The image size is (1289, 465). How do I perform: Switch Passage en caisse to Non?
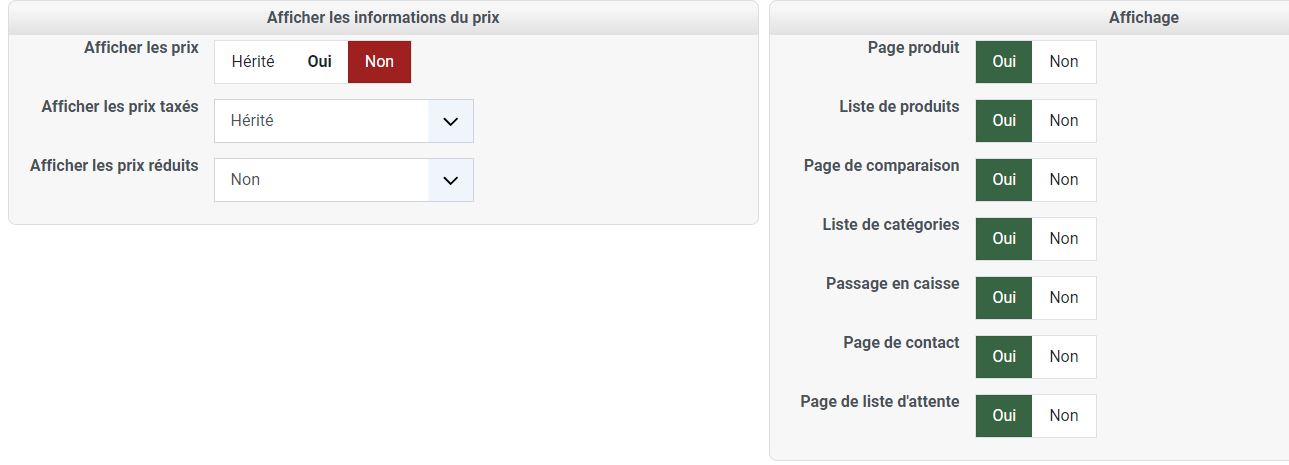[1063, 298]
